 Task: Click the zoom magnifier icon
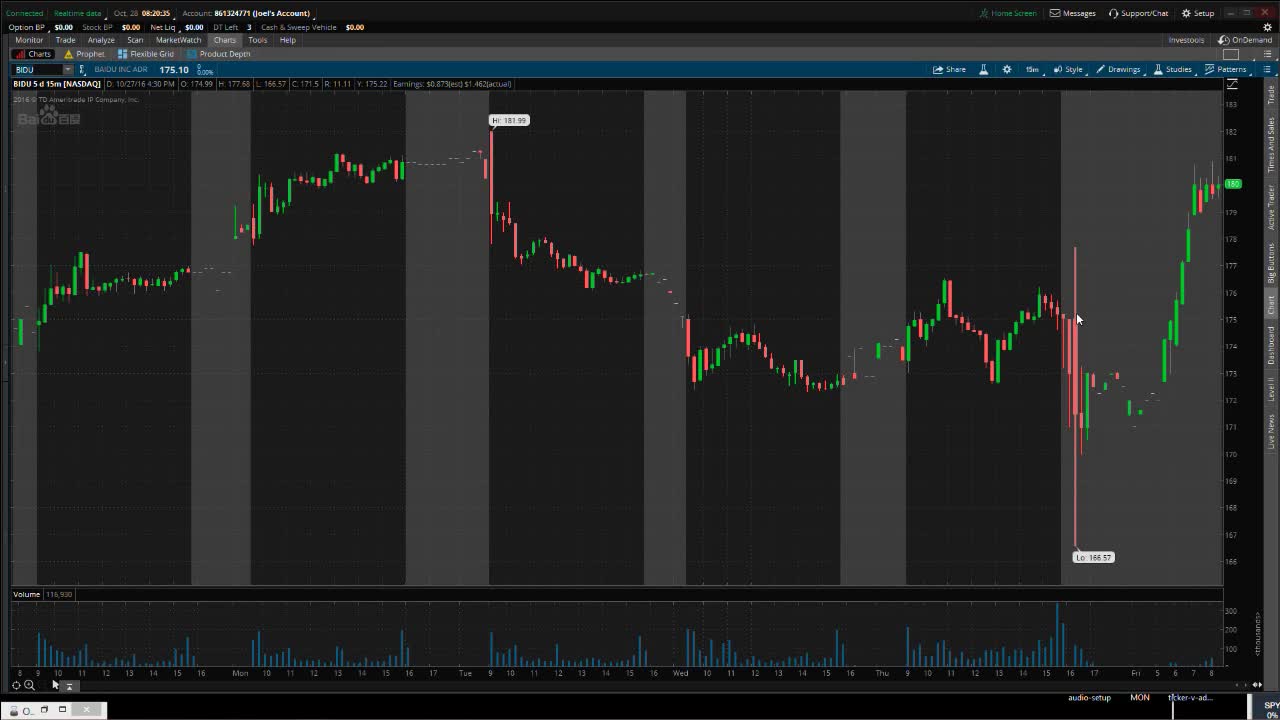(x=29, y=685)
